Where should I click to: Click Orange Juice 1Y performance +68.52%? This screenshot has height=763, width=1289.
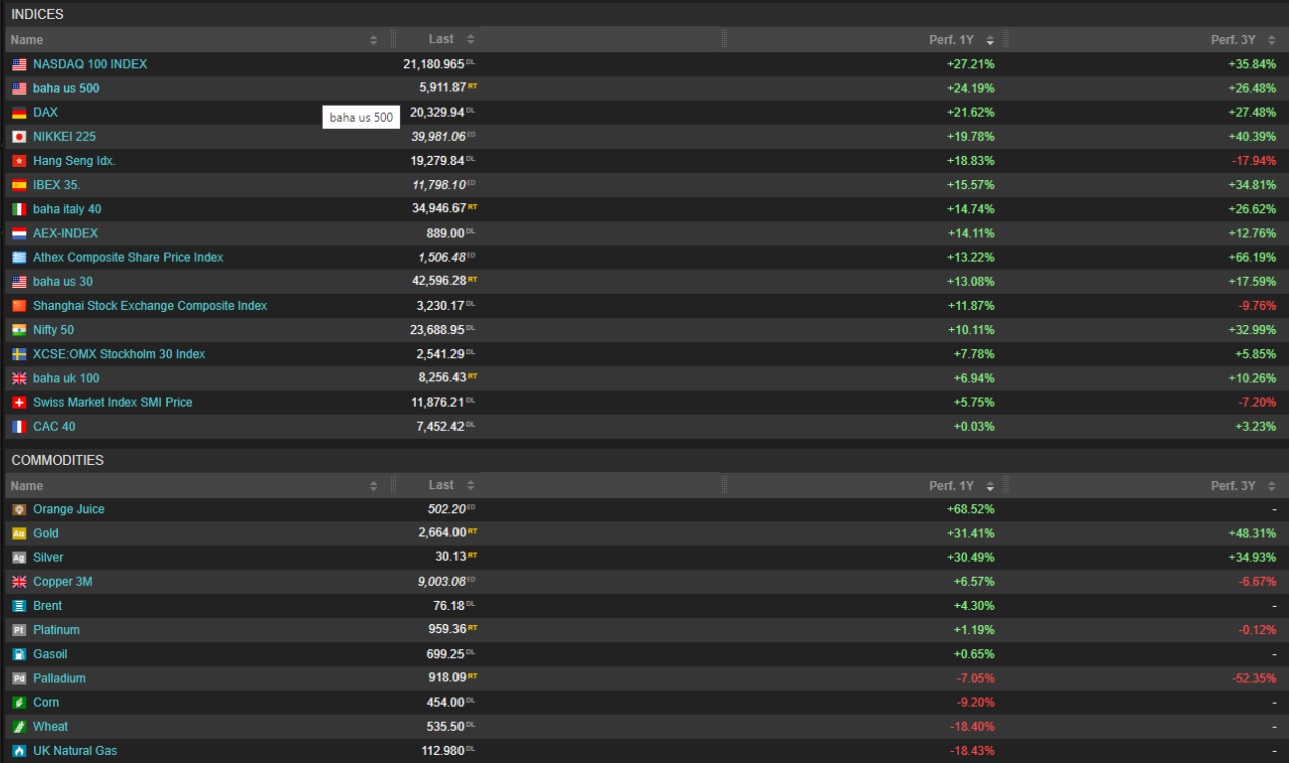(971, 510)
